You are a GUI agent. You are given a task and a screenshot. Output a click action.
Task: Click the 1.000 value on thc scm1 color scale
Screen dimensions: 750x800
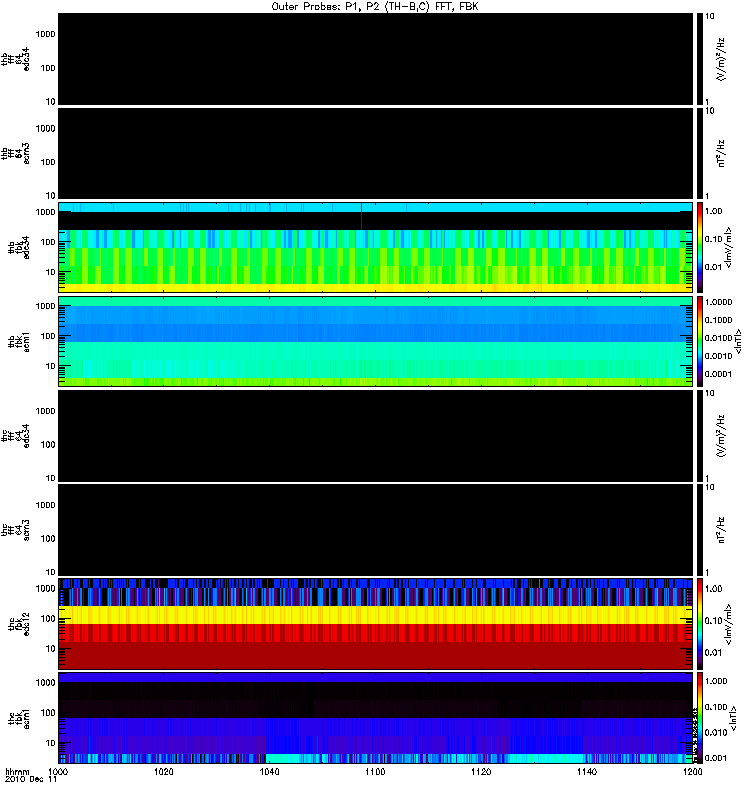click(x=716, y=682)
